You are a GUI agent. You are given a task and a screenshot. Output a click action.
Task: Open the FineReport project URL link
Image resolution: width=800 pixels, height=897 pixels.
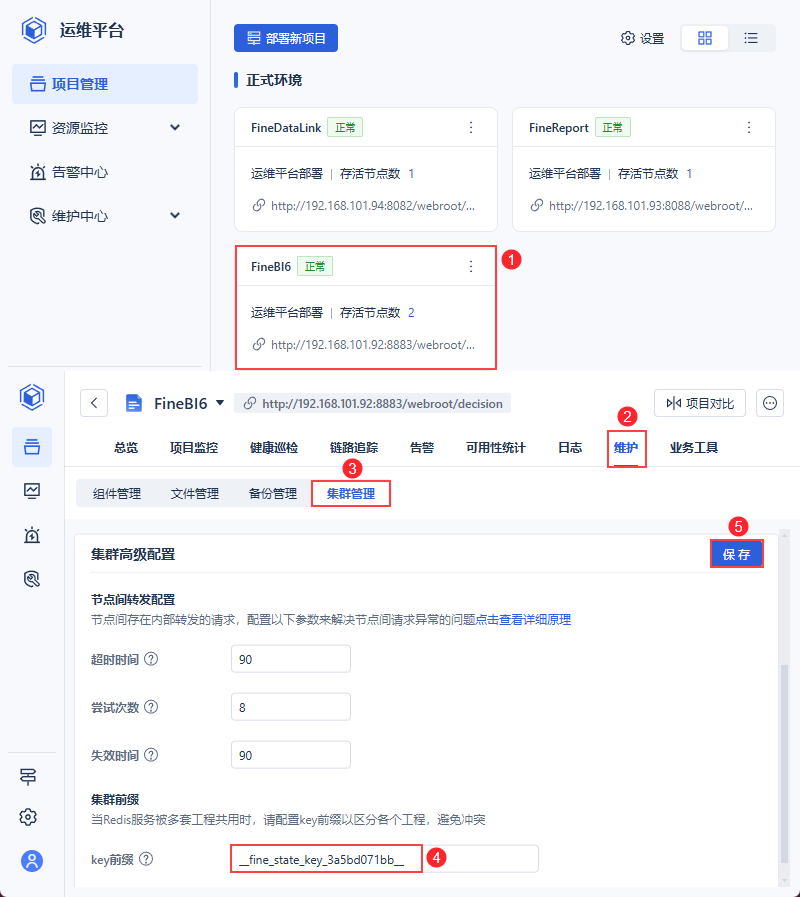click(651, 206)
